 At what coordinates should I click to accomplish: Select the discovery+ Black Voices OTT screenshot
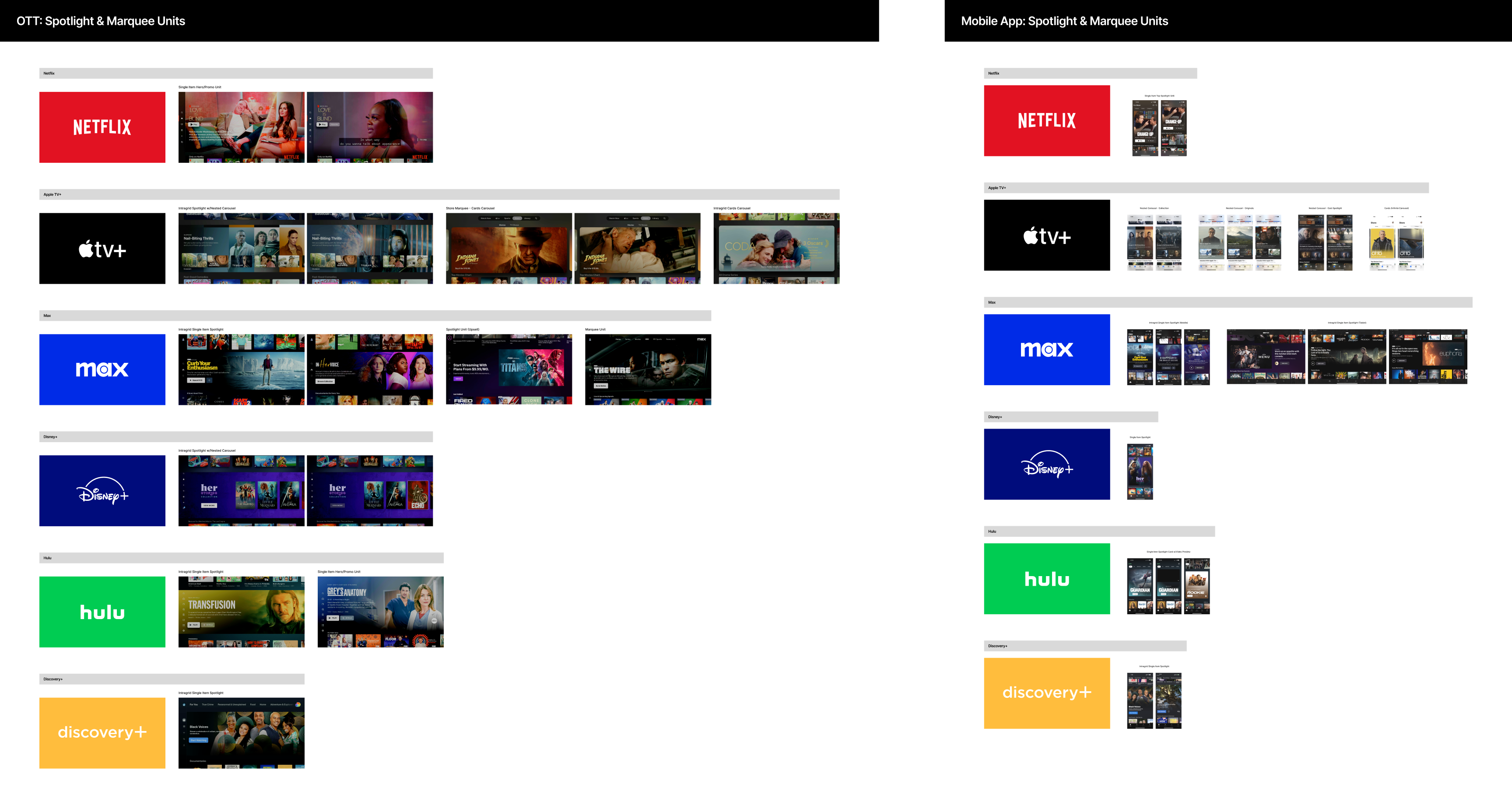241,733
